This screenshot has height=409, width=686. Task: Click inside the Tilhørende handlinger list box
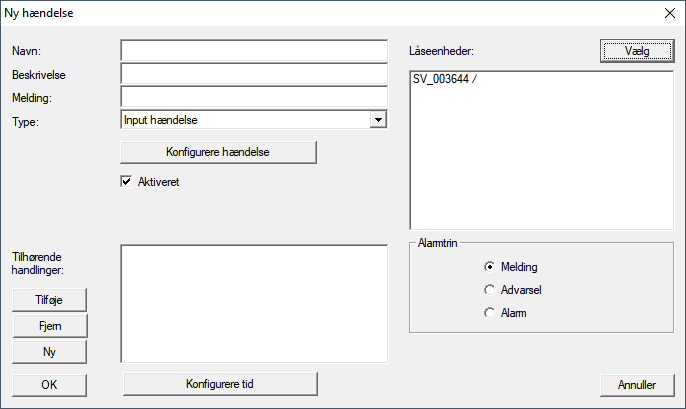pos(253,302)
